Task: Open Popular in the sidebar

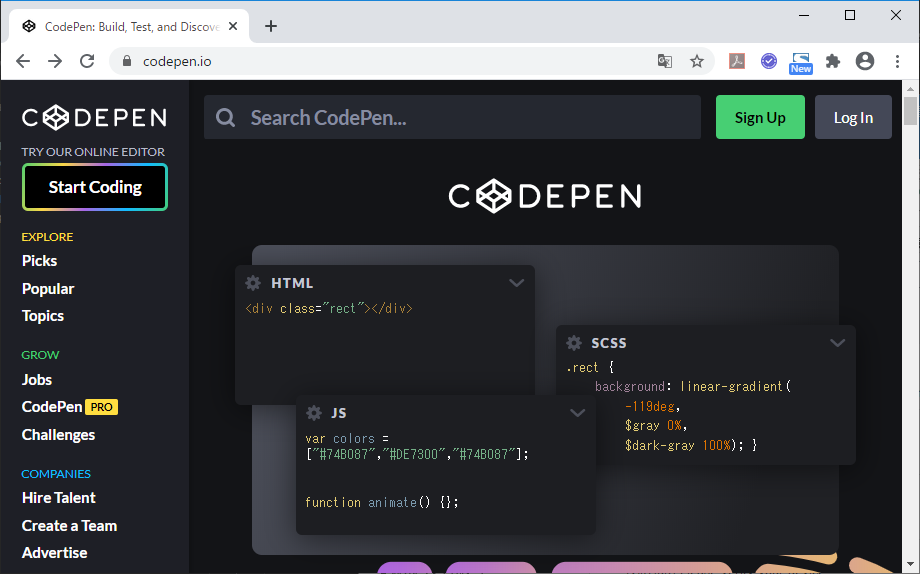Action: click(x=48, y=289)
